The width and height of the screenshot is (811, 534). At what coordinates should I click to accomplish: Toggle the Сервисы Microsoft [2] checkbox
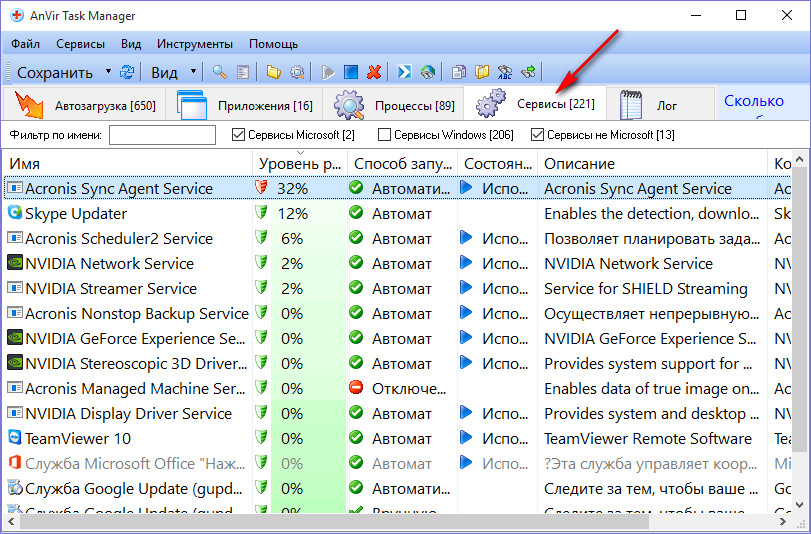click(x=238, y=135)
